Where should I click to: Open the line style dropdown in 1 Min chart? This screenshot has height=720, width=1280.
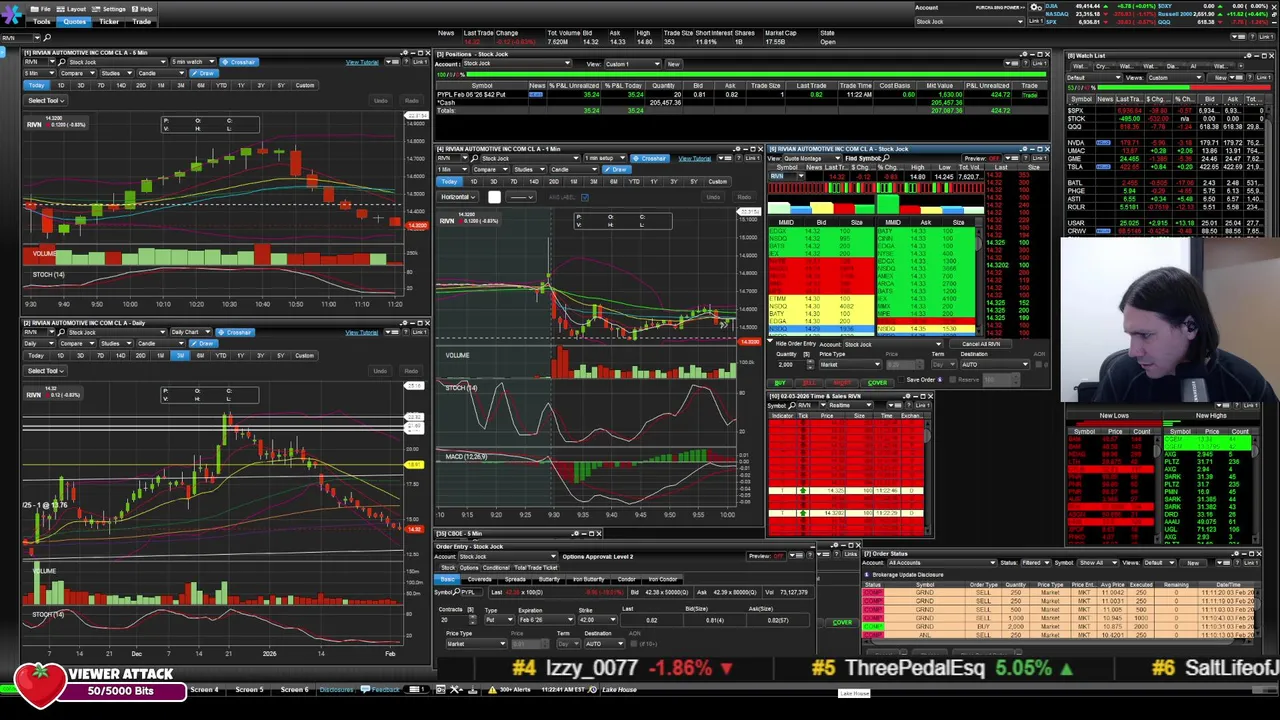click(x=522, y=197)
